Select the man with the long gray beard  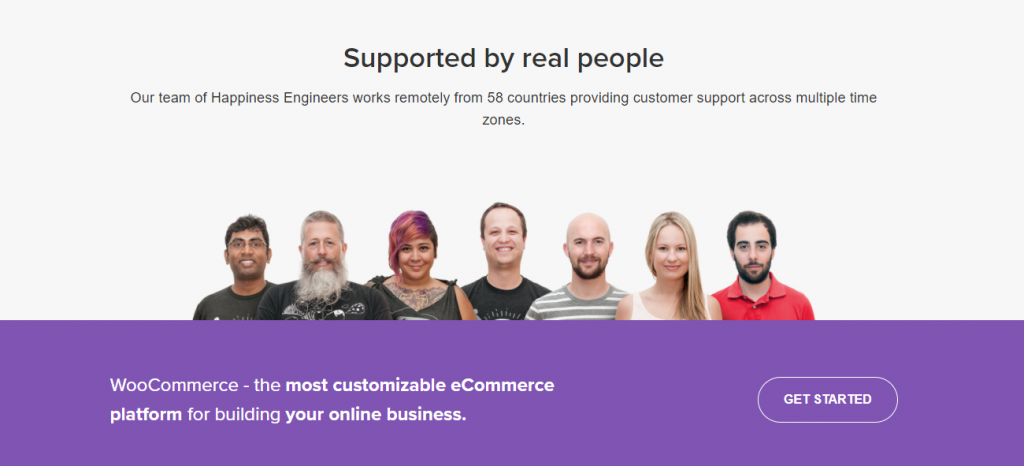tap(321, 266)
